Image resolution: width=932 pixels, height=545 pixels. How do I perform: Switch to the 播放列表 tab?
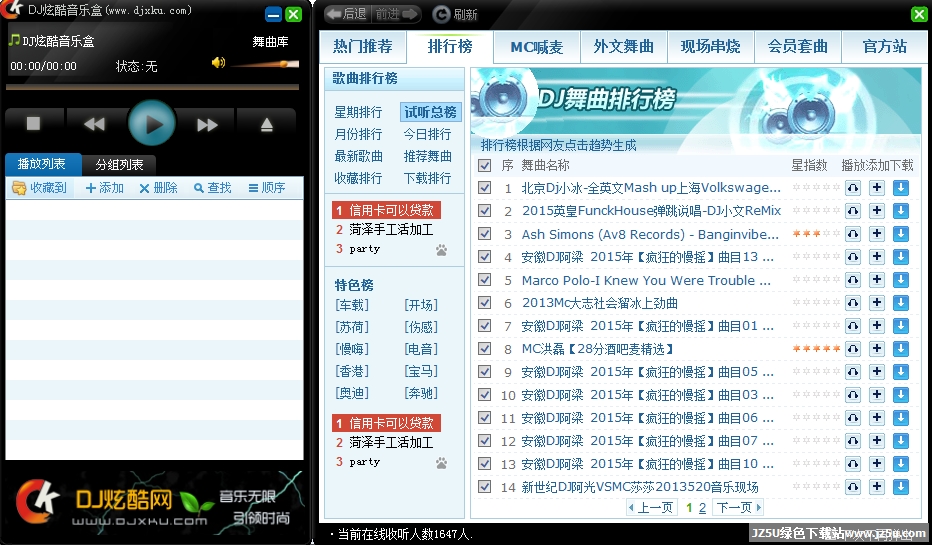click(42, 164)
